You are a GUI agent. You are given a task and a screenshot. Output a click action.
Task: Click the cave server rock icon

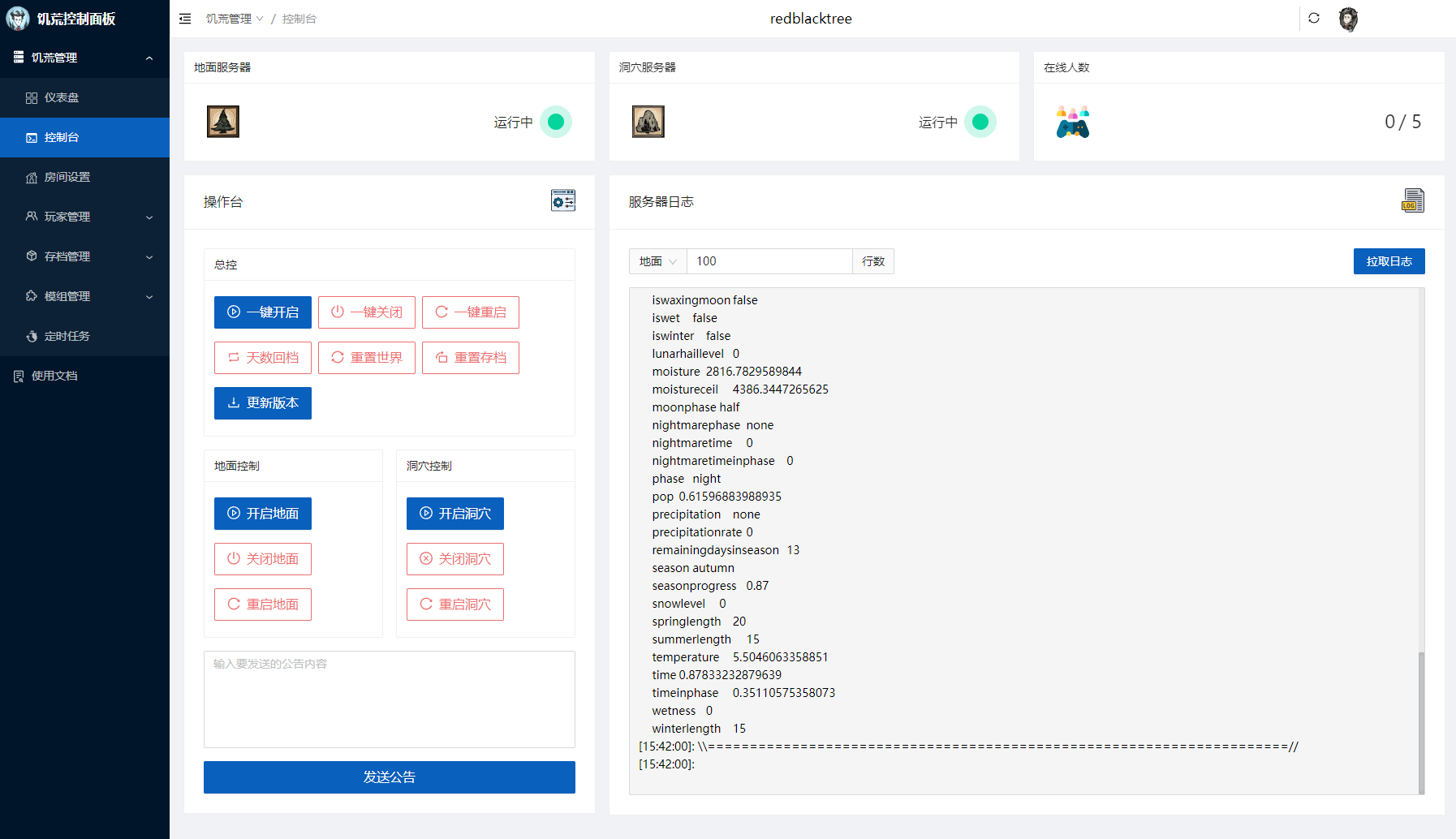pos(648,122)
